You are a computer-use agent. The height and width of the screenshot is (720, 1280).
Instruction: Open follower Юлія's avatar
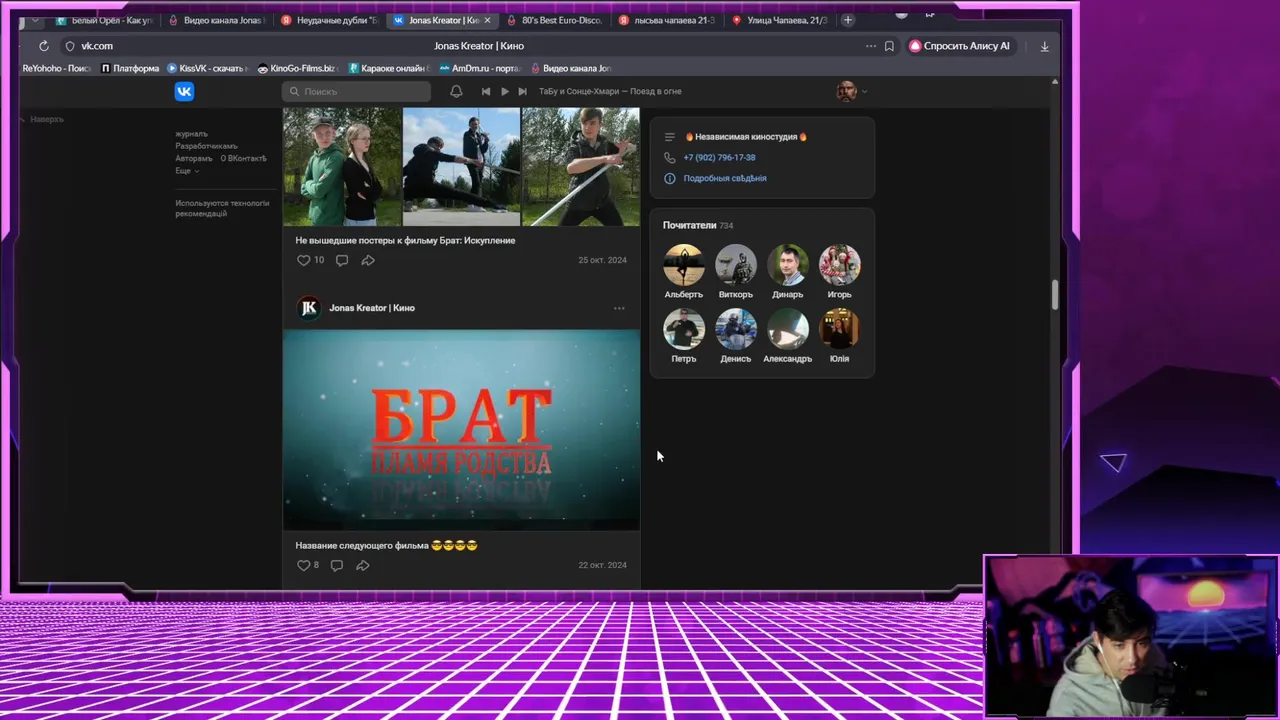pyautogui.click(x=840, y=329)
